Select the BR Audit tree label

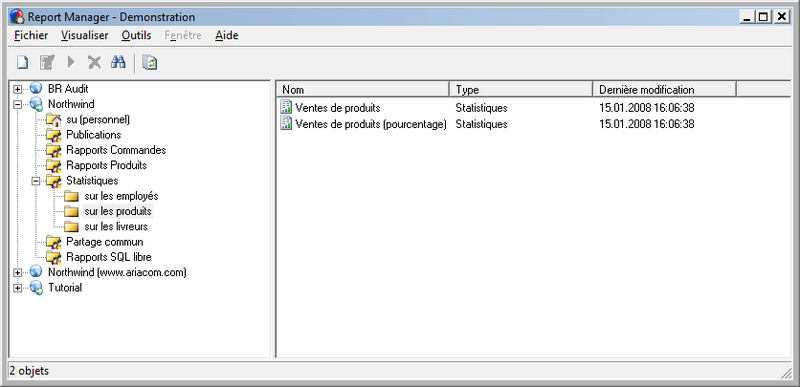68,89
